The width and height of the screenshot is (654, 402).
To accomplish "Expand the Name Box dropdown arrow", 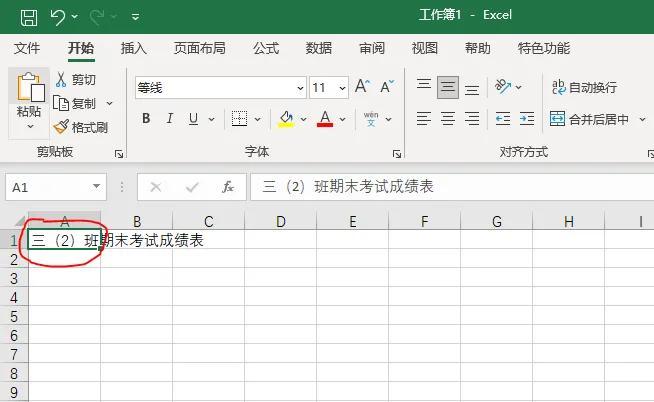I will pyautogui.click(x=96, y=187).
